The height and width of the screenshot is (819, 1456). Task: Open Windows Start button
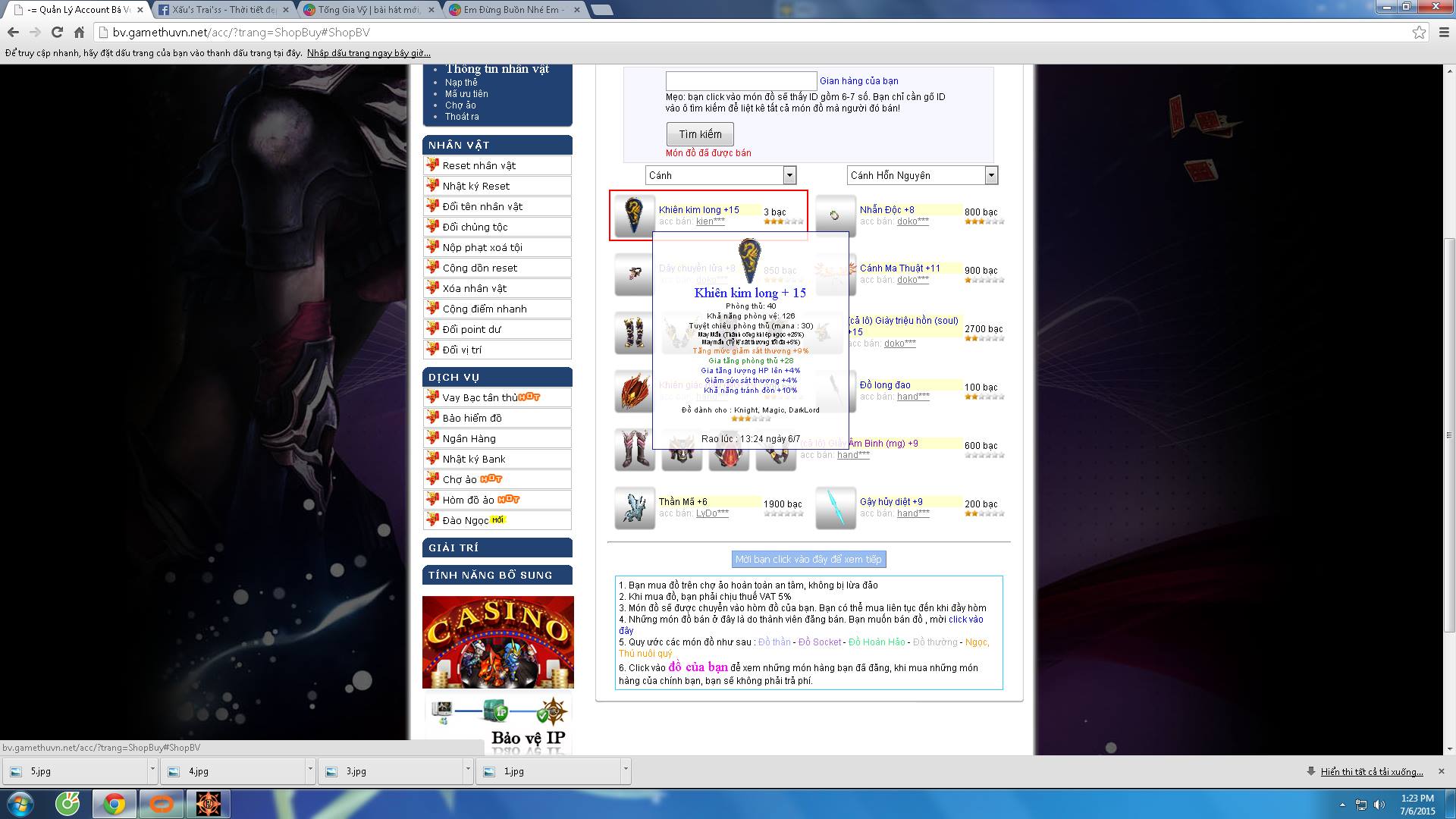point(20,804)
